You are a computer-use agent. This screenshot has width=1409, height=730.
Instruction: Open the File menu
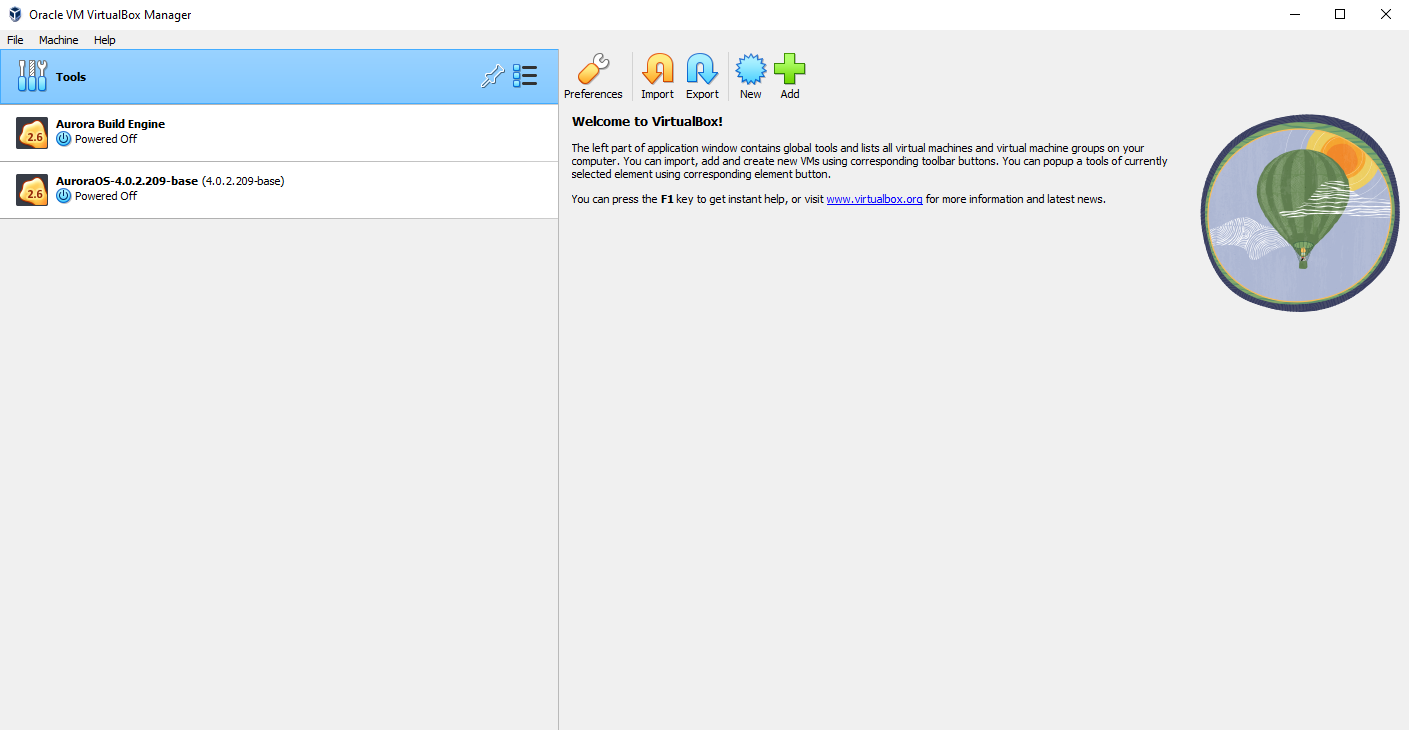pos(15,40)
